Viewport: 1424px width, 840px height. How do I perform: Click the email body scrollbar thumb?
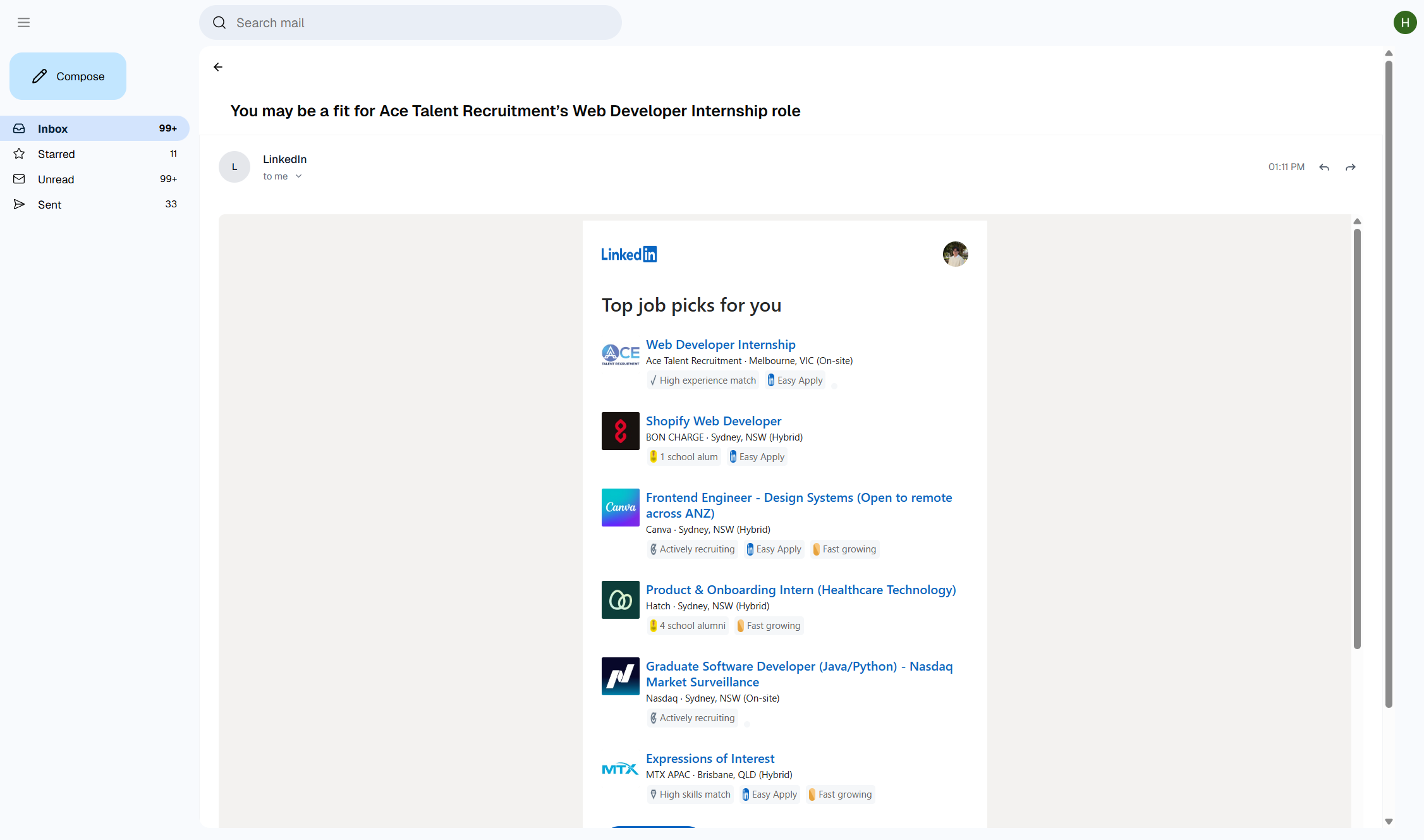(x=1357, y=439)
